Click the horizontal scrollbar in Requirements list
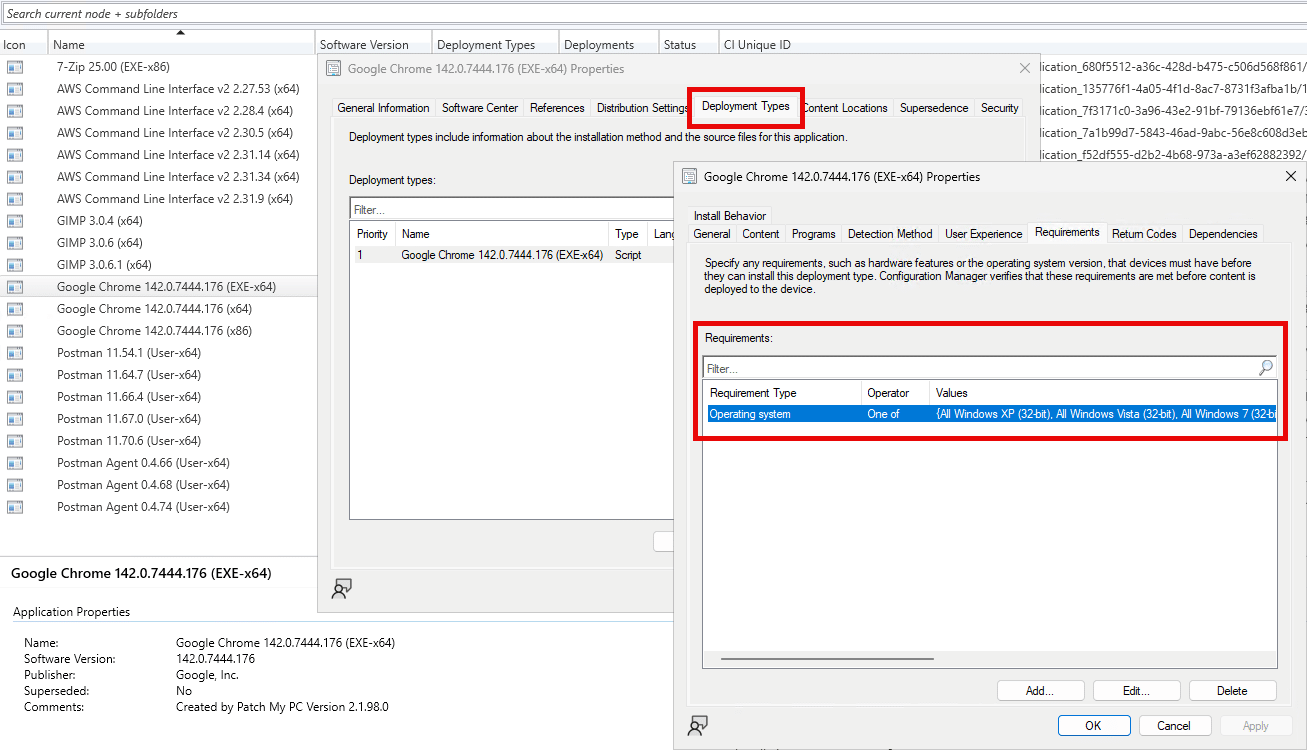 (827, 659)
